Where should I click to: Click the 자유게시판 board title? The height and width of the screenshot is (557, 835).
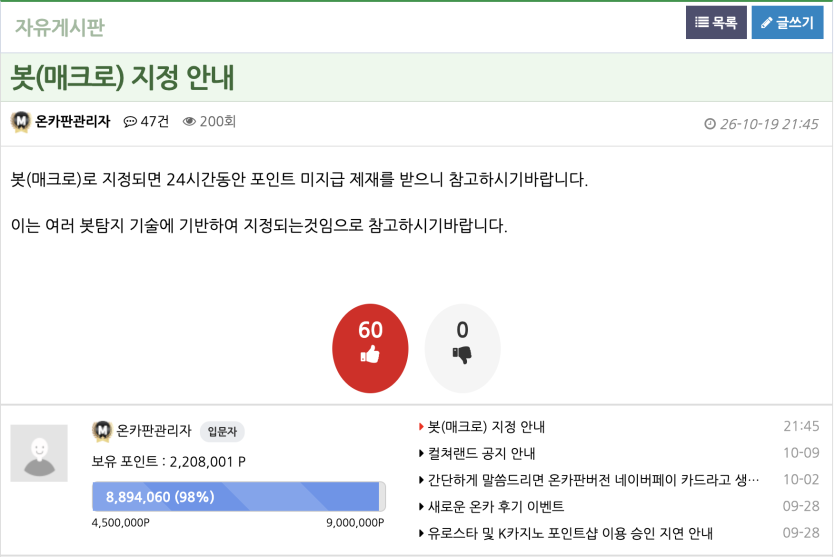(60, 27)
